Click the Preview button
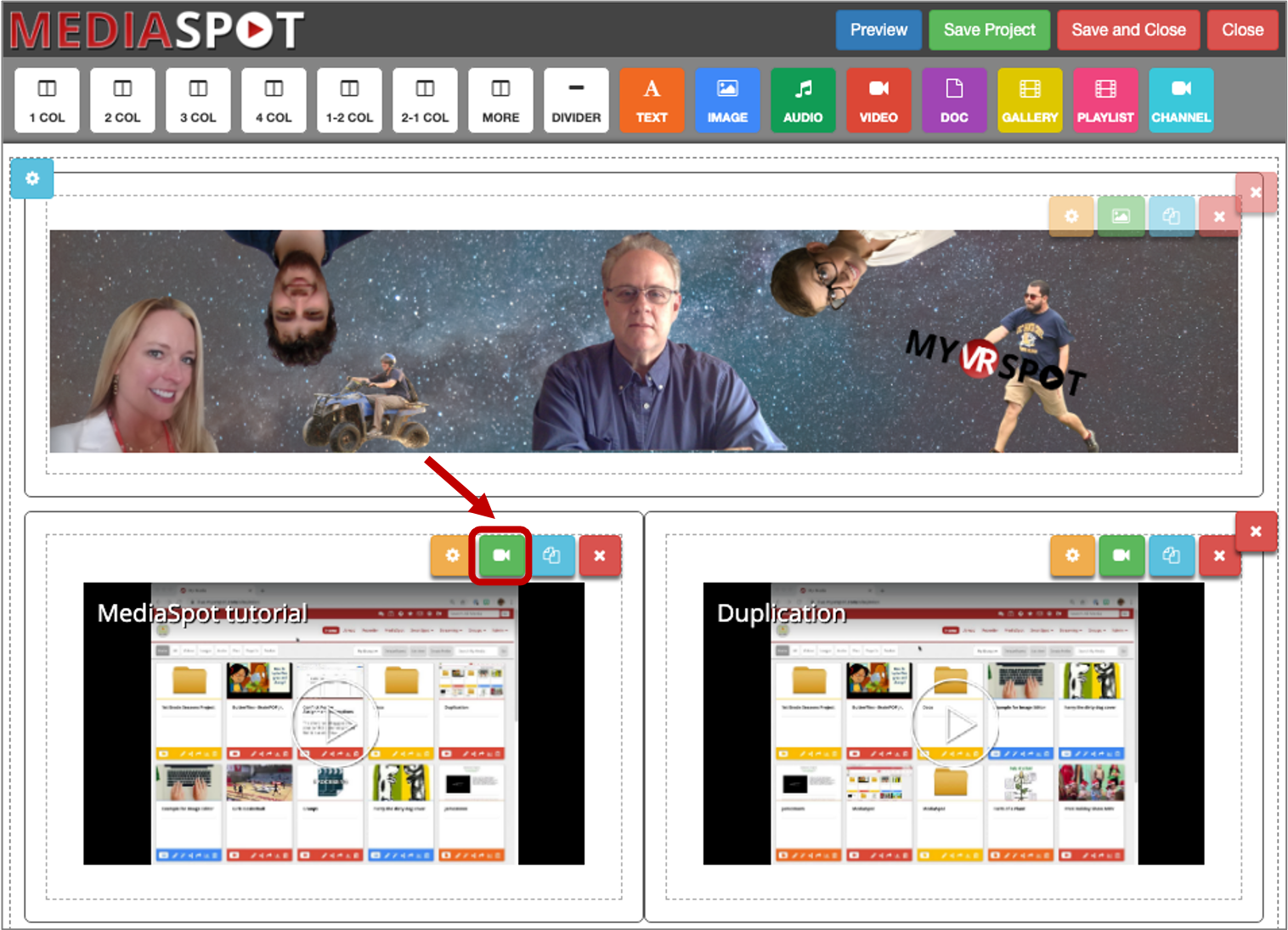The height and width of the screenshot is (930, 1288). (x=878, y=30)
